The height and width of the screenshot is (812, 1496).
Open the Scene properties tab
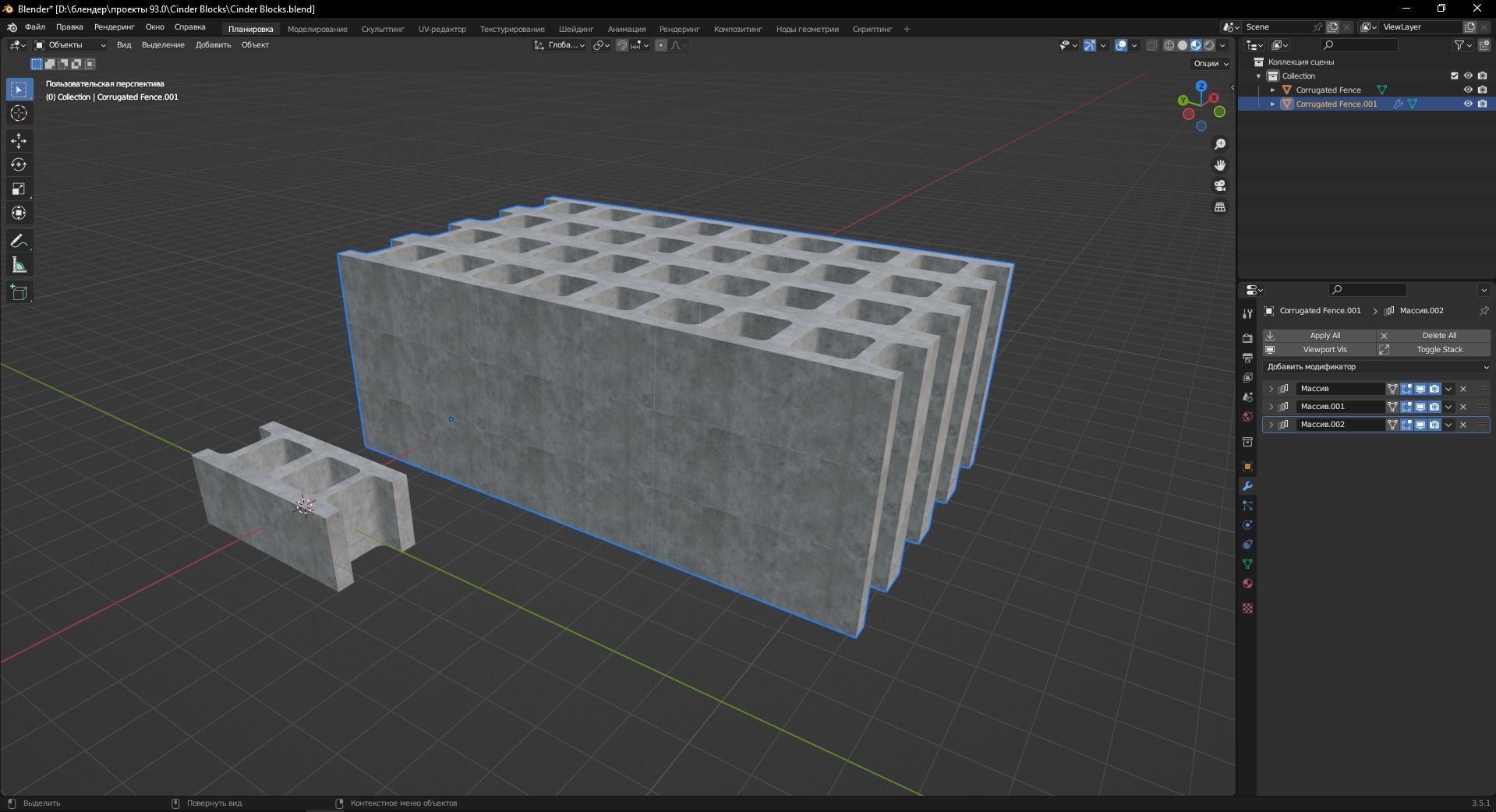click(x=1247, y=397)
